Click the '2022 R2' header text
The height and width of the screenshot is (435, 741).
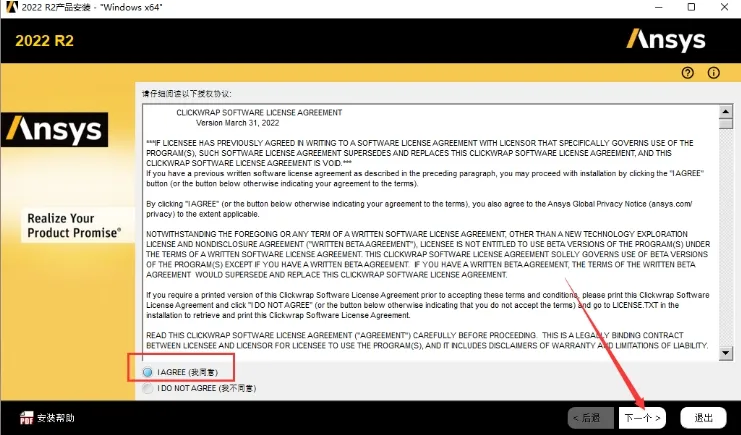44,41
